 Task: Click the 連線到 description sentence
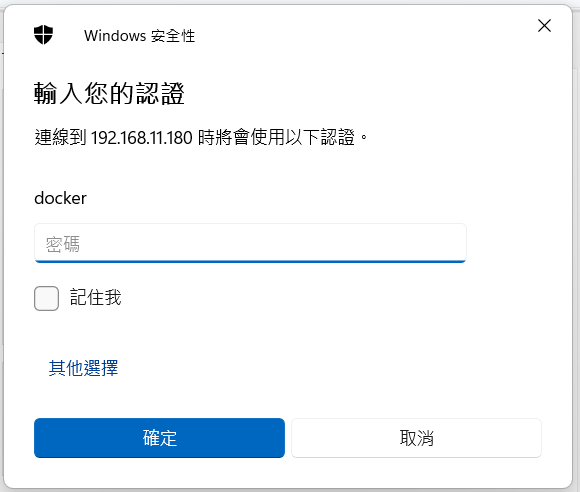click(x=201, y=138)
